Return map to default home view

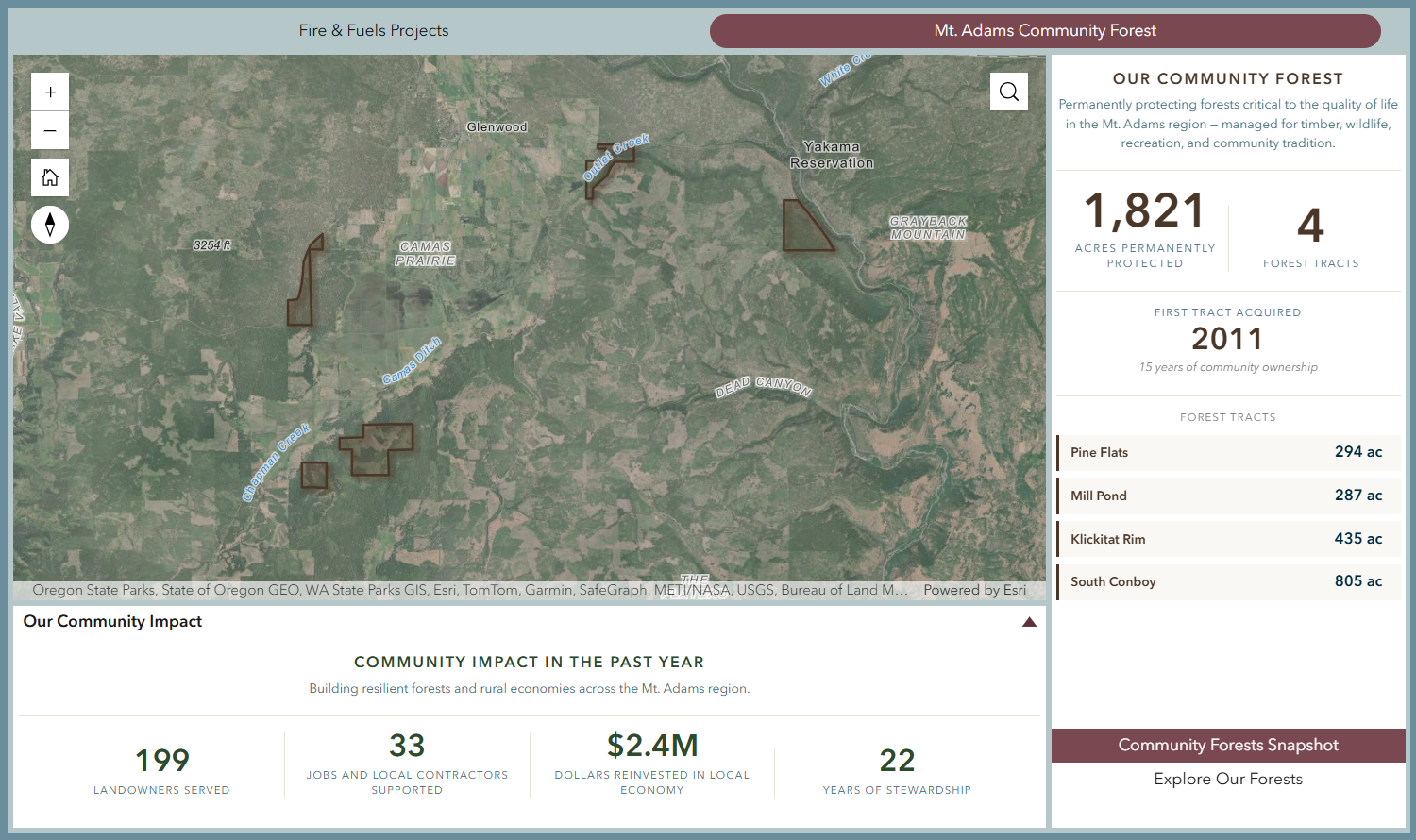click(x=50, y=177)
